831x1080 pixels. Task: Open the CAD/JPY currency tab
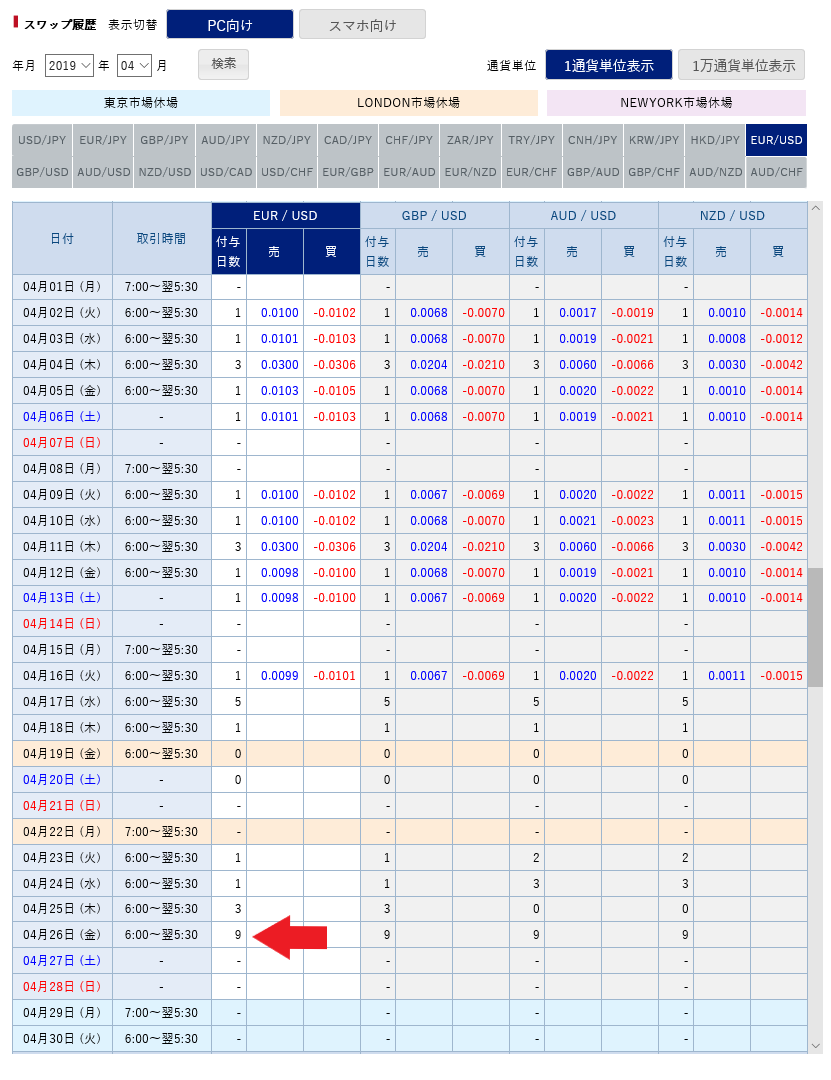[348, 140]
